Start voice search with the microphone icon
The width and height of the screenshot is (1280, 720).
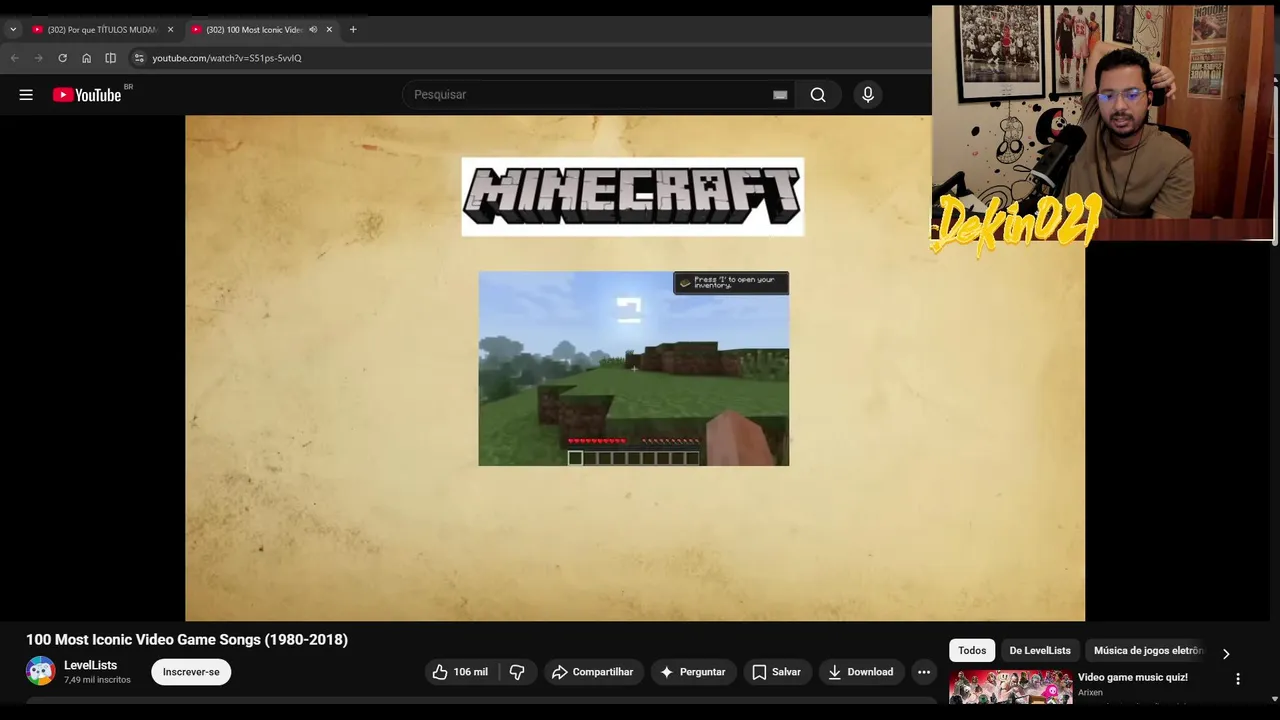click(x=868, y=95)
